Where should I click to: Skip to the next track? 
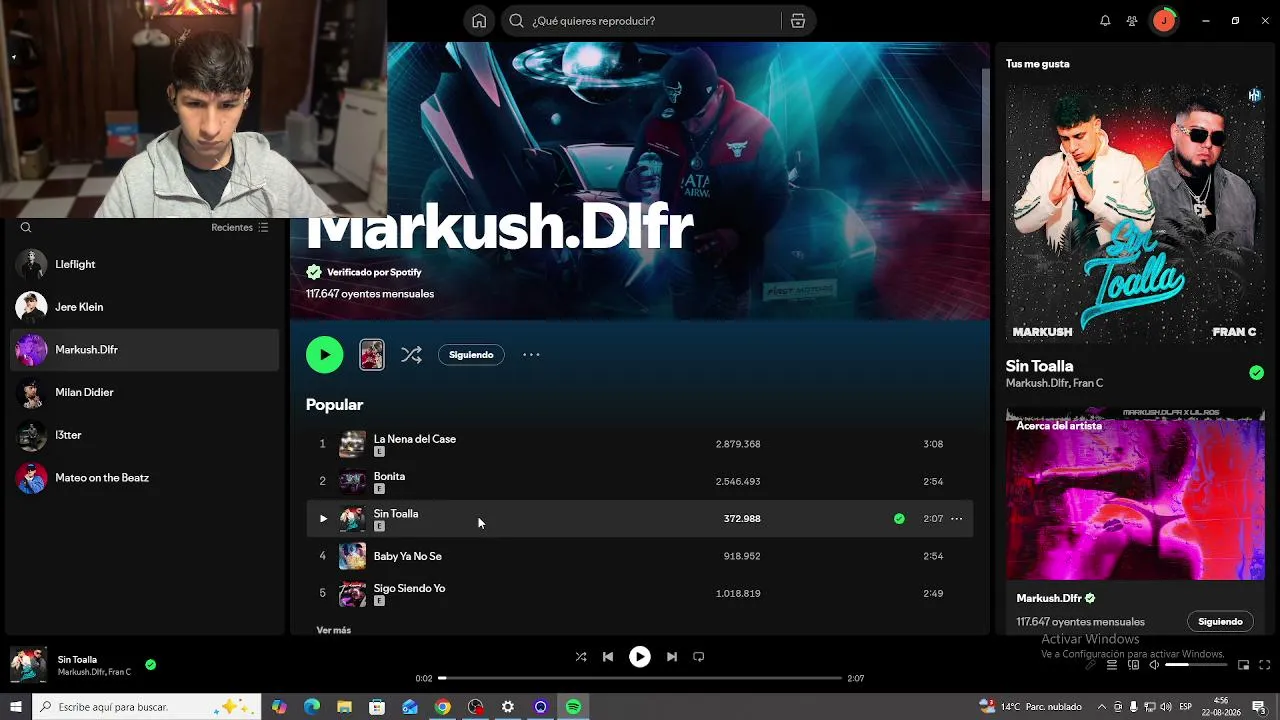tap(672, 657)
